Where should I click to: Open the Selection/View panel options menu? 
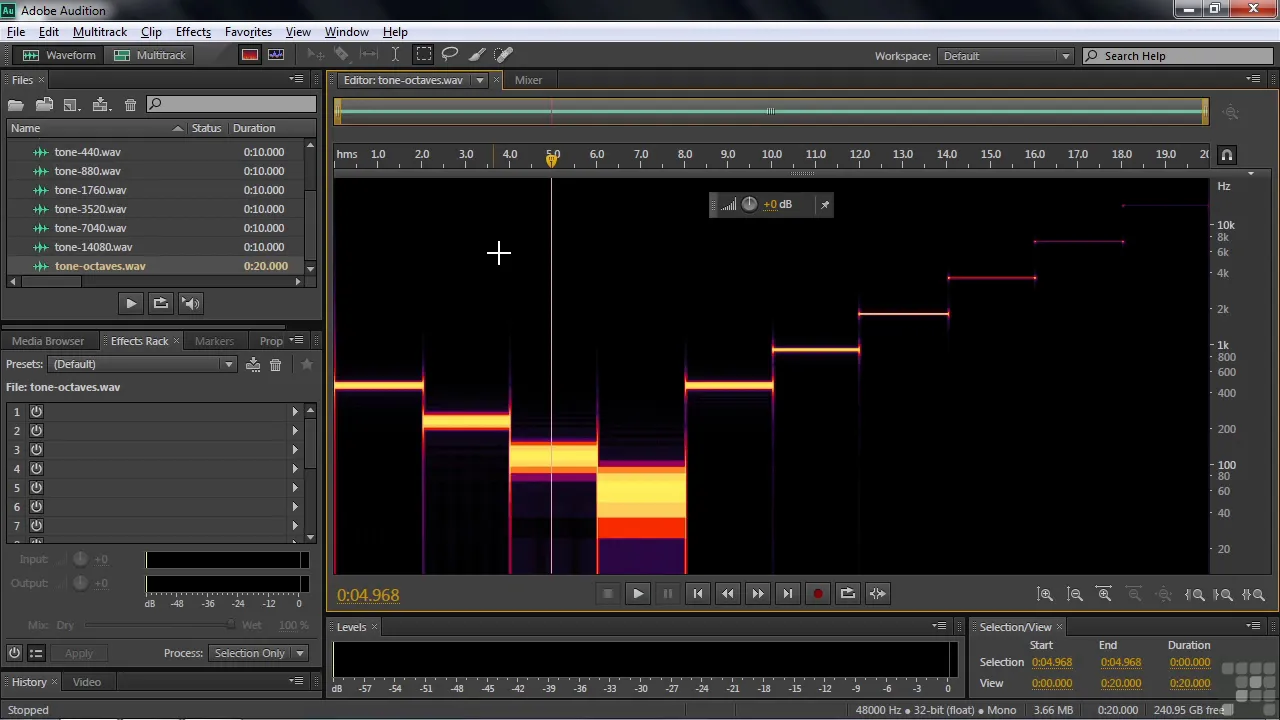(x=1253, y=627)
